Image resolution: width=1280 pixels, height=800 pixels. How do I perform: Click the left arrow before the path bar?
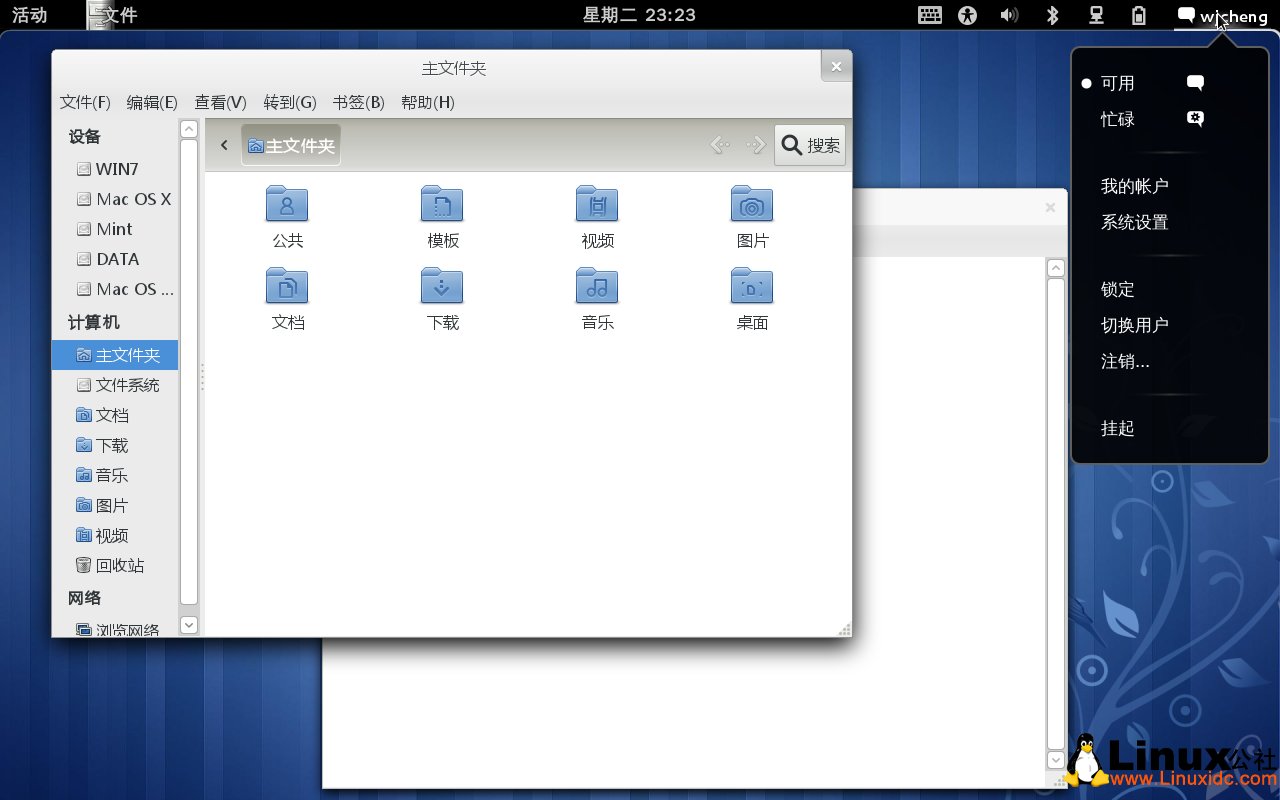coord(224,145)
